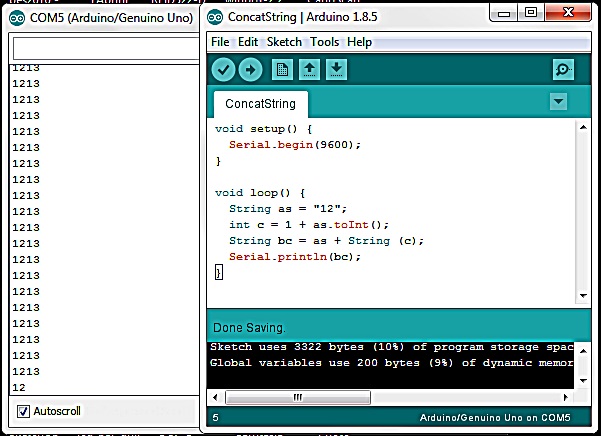601x436 pixels.
Task: Click the 'void setup() {' line
Action: pyautogui.click(x=264, y=129)
